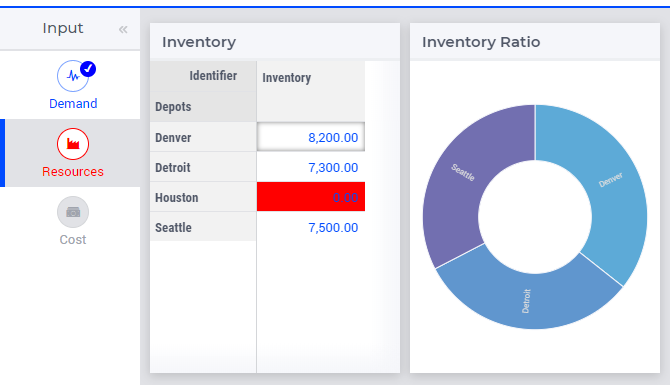The image size is (670, 385).
Task: Edit the Denver inventory value 8,200.00
Action: tap(311, 137)
